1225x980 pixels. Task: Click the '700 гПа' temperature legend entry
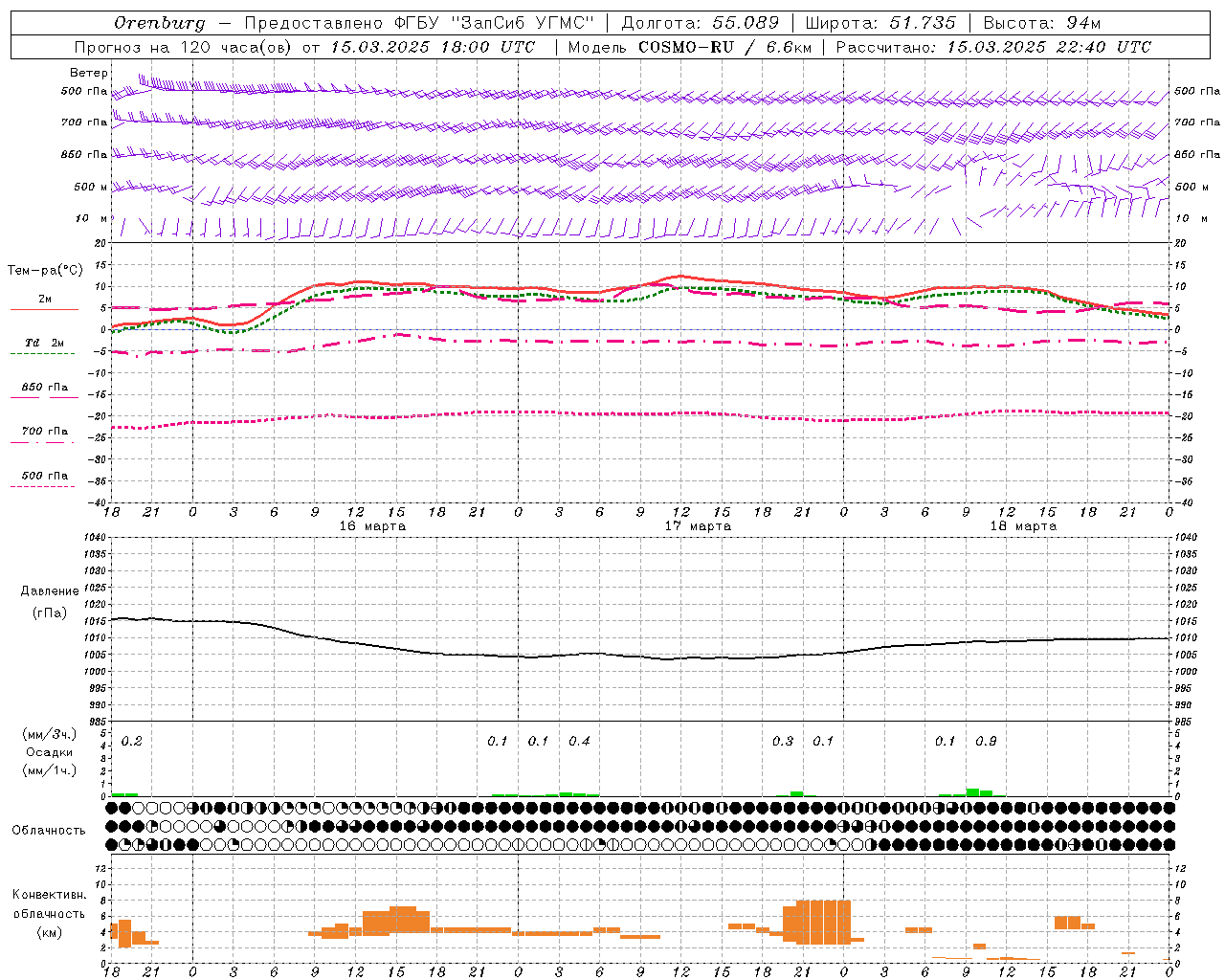pyautogui.click(x=44, y=432)
